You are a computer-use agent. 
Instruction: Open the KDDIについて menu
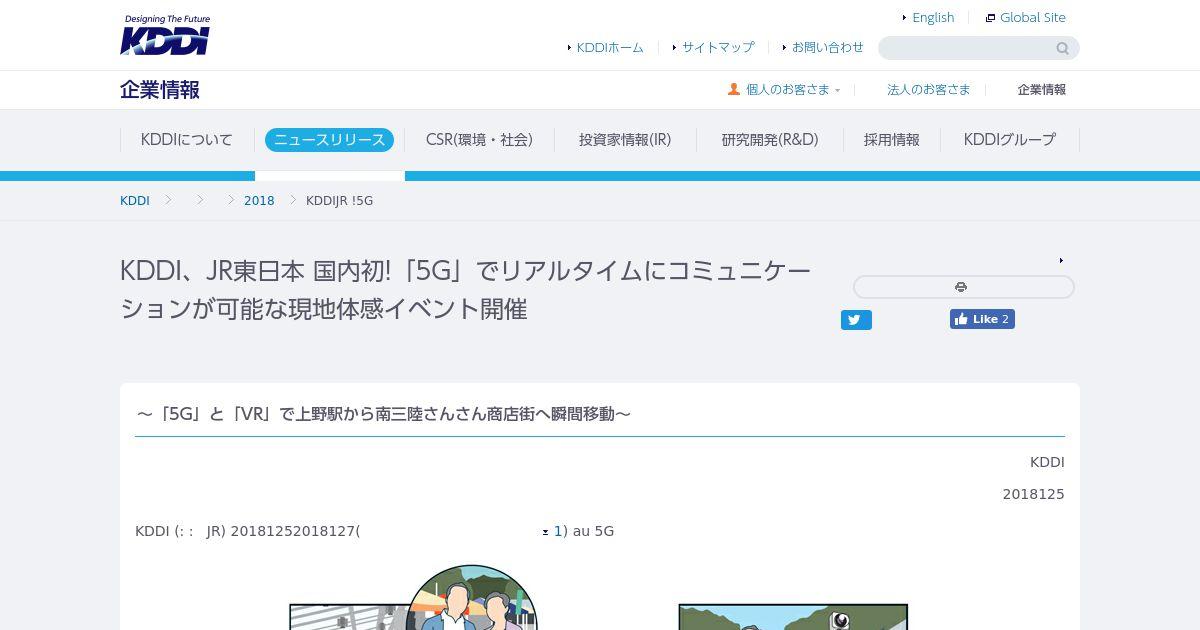pyautogui.click(x=187, y=140)
